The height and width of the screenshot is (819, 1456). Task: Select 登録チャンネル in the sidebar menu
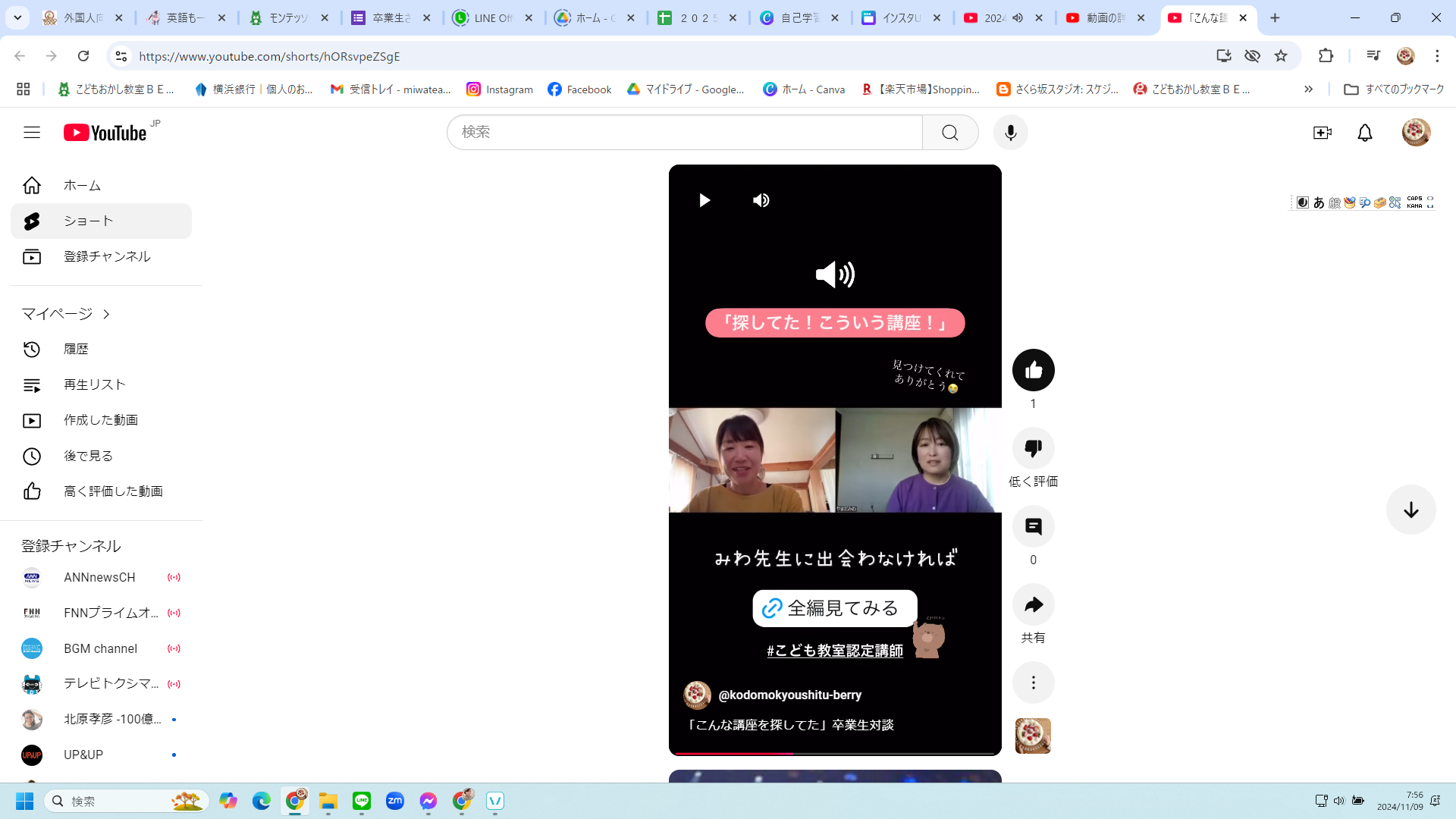(106, 256)
